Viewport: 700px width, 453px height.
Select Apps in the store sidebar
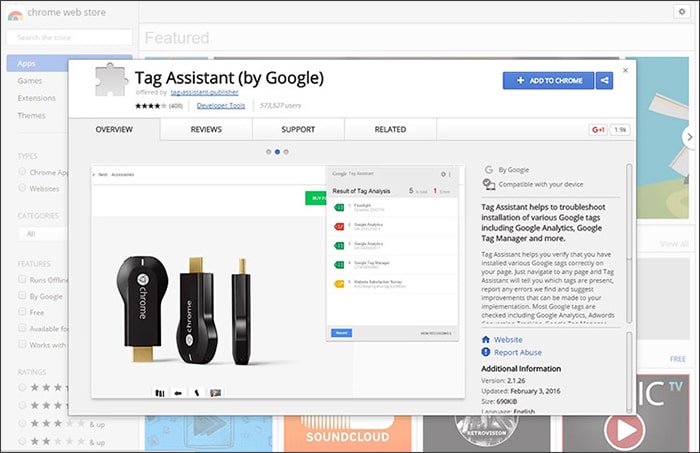coord(38,63)
